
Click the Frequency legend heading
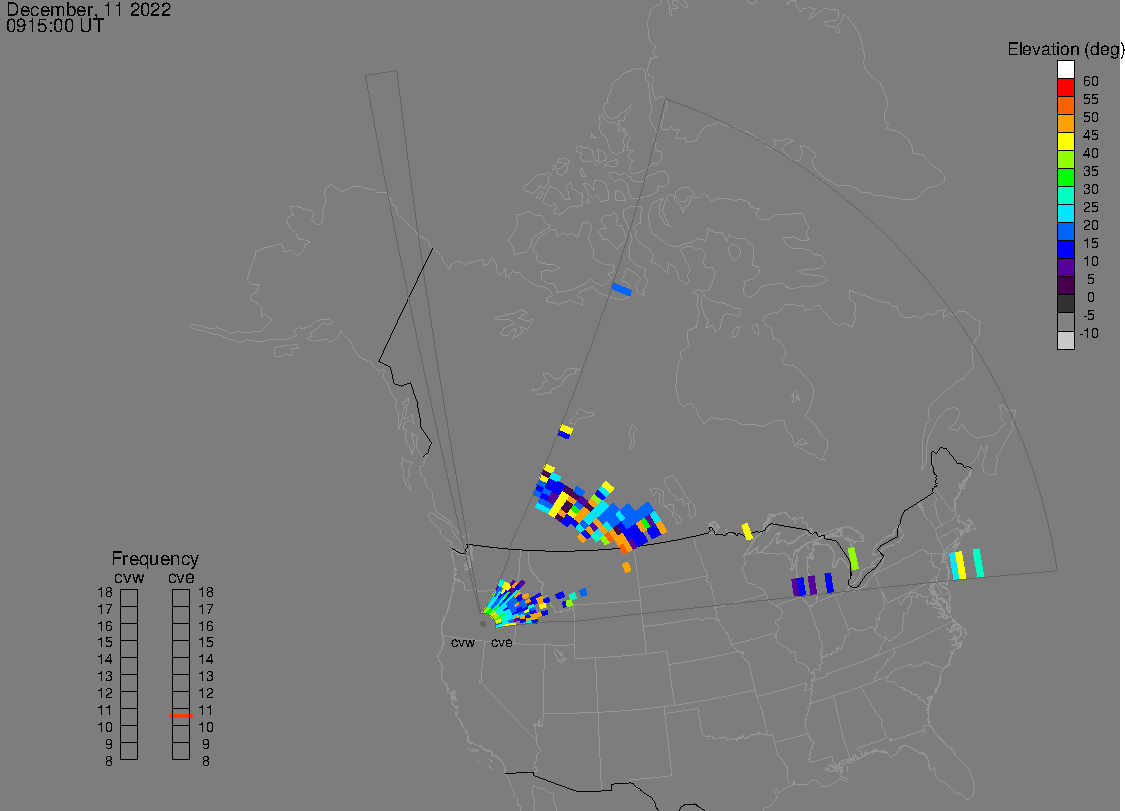[155, 559]
